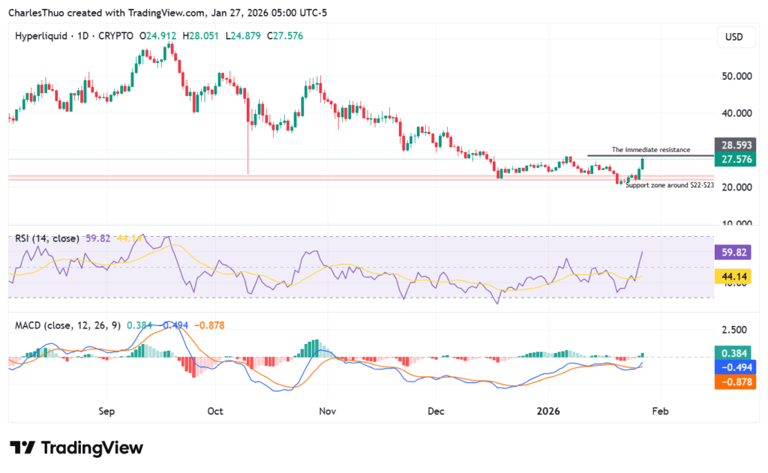Click the green 0.384 MACD histogram label
The height and width of the screenshot is (473, 768).
[733, 353]
